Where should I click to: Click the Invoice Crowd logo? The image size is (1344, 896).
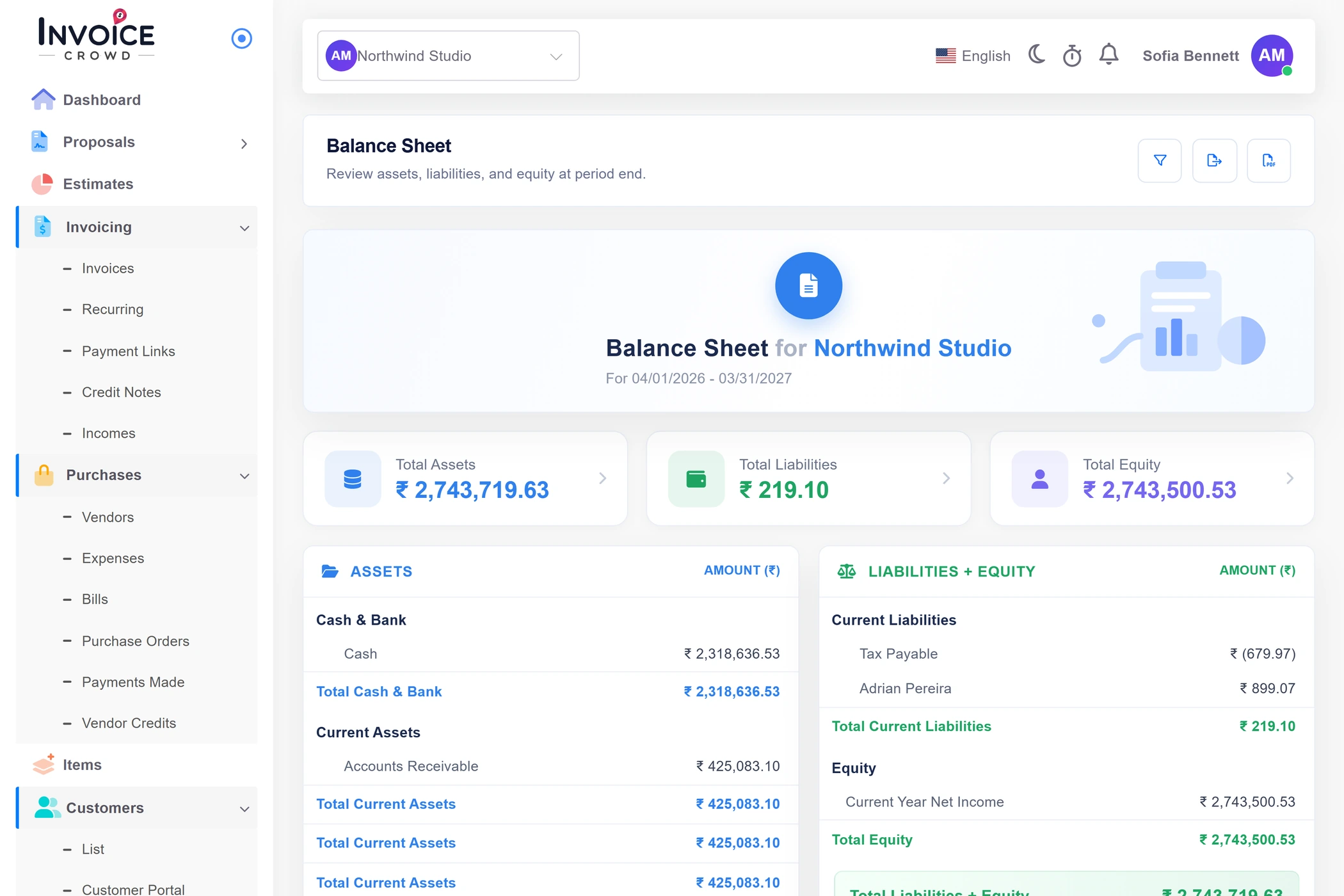coord(96,36)
